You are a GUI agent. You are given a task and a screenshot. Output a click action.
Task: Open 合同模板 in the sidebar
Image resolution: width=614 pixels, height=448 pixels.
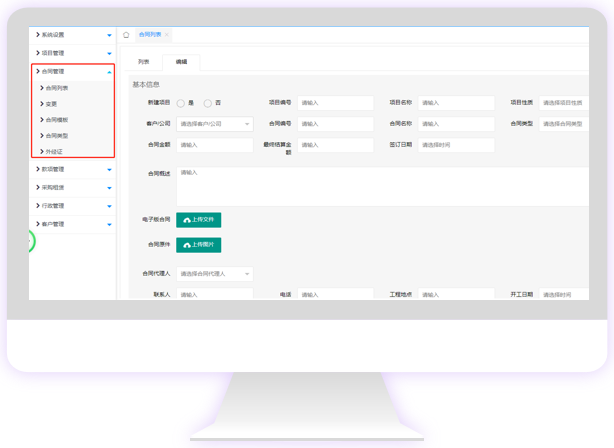57,120
